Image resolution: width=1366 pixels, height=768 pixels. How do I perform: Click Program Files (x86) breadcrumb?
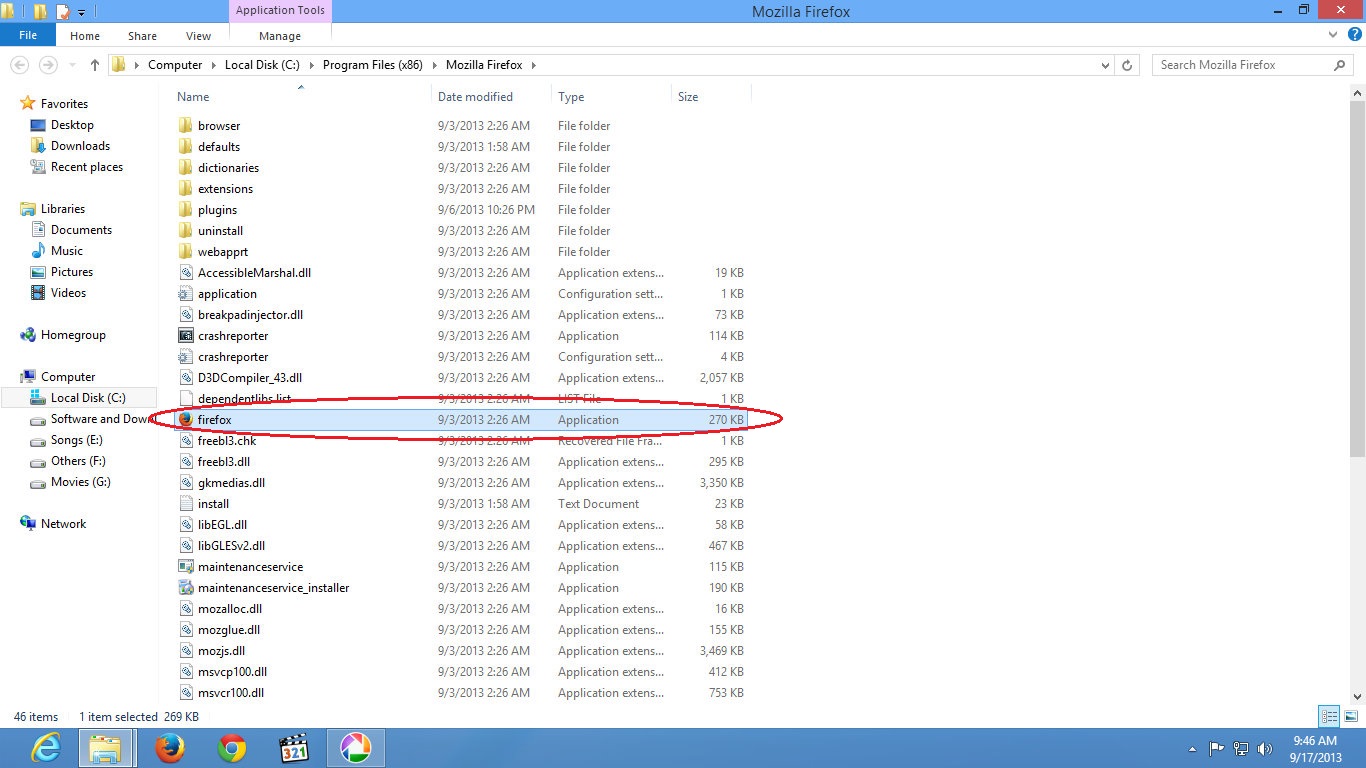pos(372,65)
